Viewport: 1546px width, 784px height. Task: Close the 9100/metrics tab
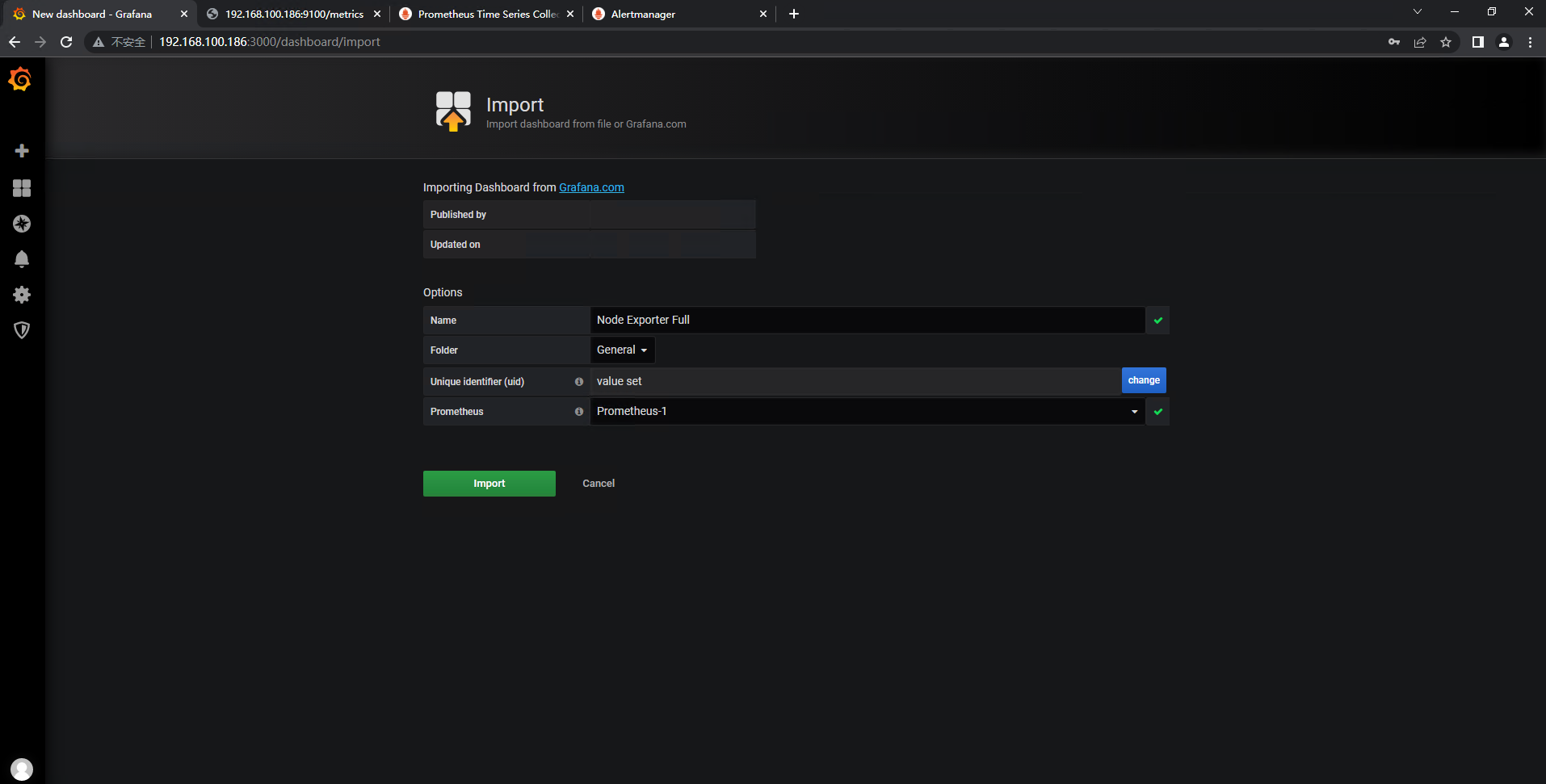coord(377,14)
